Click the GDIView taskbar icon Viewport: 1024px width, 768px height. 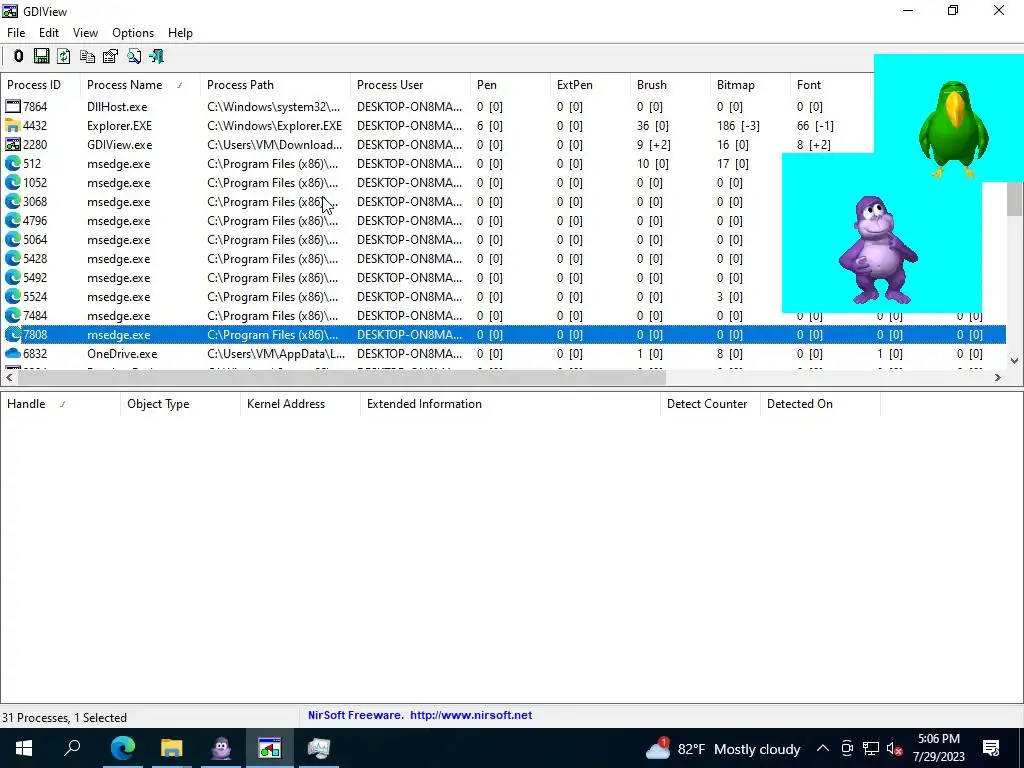point(269,748)
